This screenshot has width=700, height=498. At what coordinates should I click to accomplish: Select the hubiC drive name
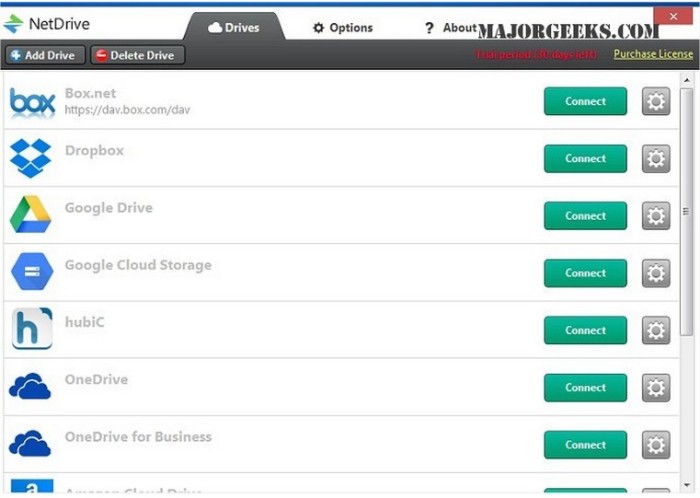tap(85, 322)
